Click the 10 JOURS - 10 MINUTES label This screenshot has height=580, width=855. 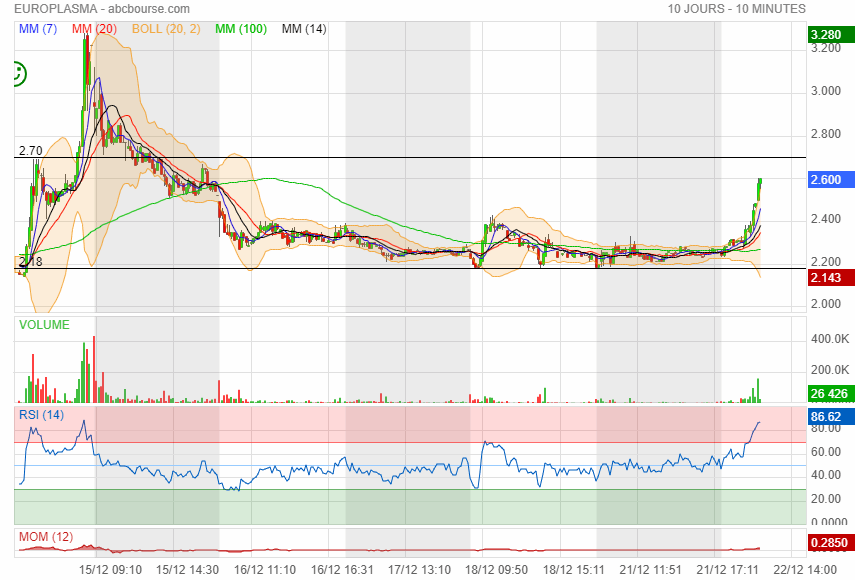coord(737,9)
